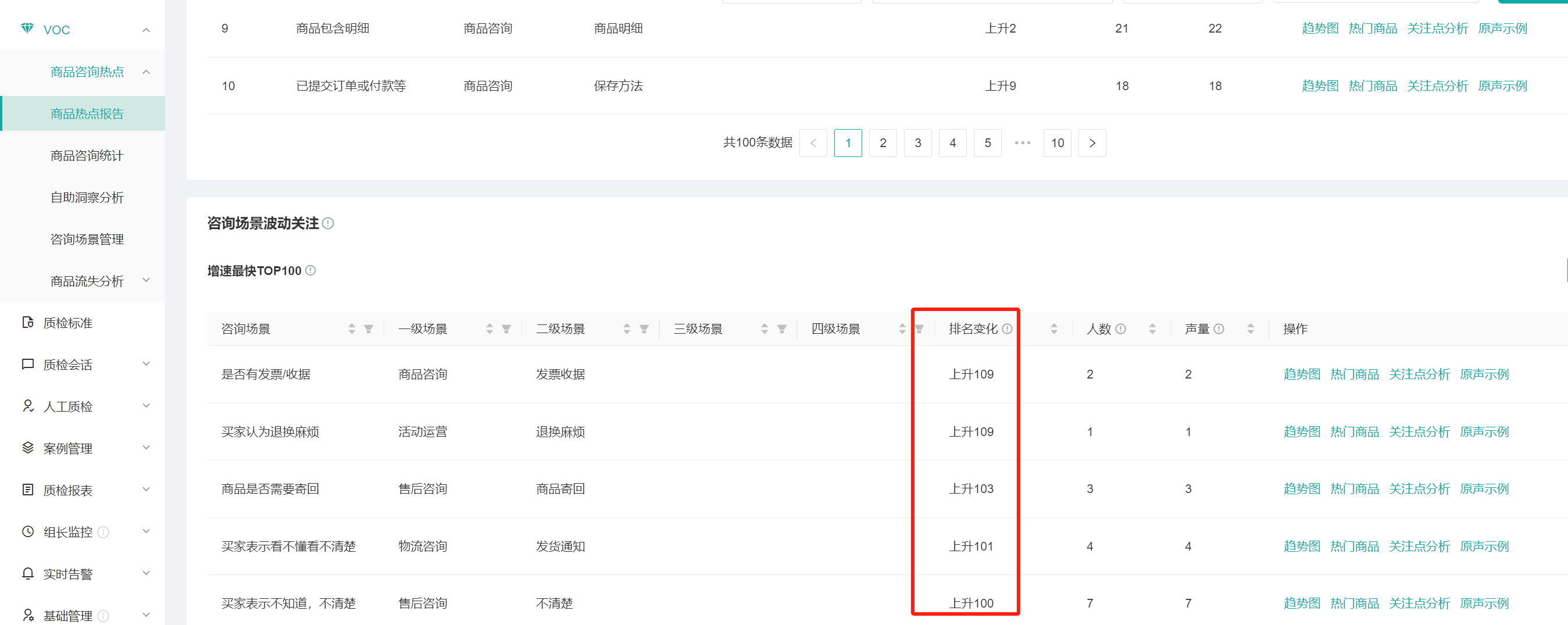The image size is (1568, 625).
Task: Open 自助洞察分析 menu item
Action: [x=87, y=197]
